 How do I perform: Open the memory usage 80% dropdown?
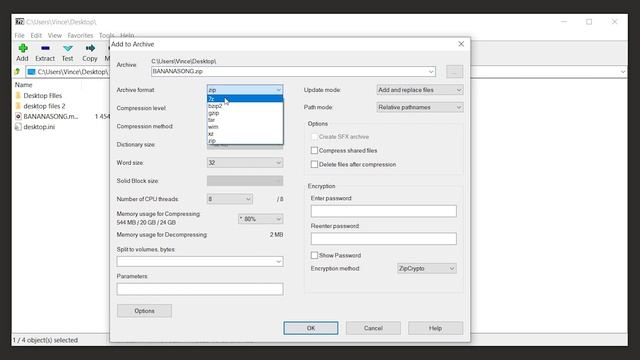click(260, 219)
